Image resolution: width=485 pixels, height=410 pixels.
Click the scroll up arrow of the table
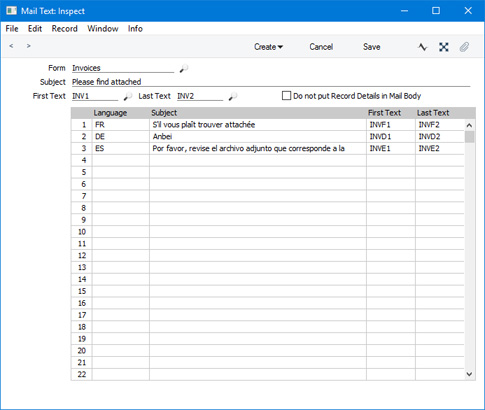(469, 125)
